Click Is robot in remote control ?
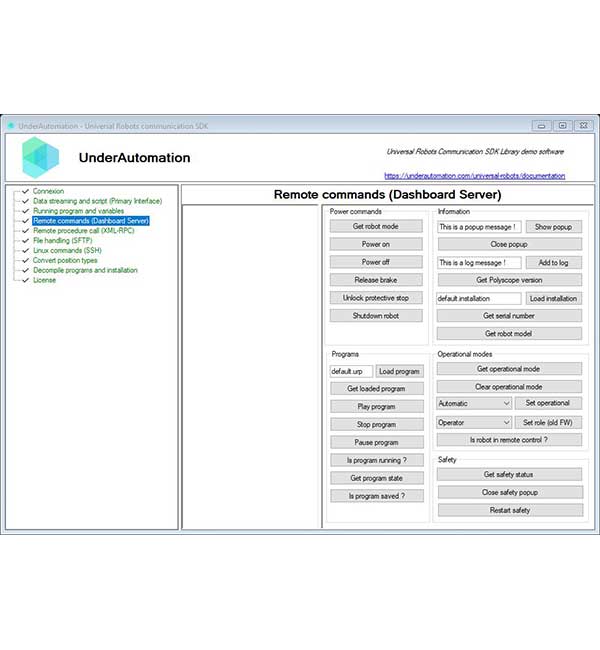 point(509,440)
